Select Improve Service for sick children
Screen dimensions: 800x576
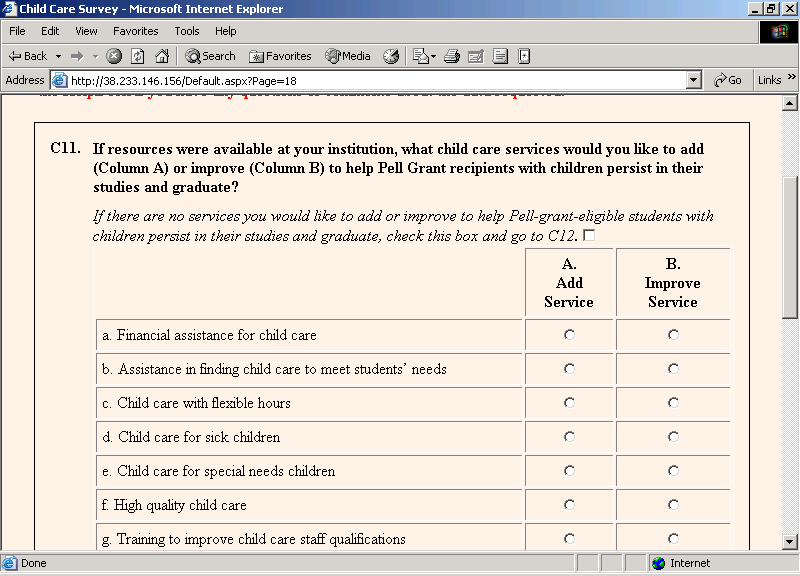coord(673,437)
